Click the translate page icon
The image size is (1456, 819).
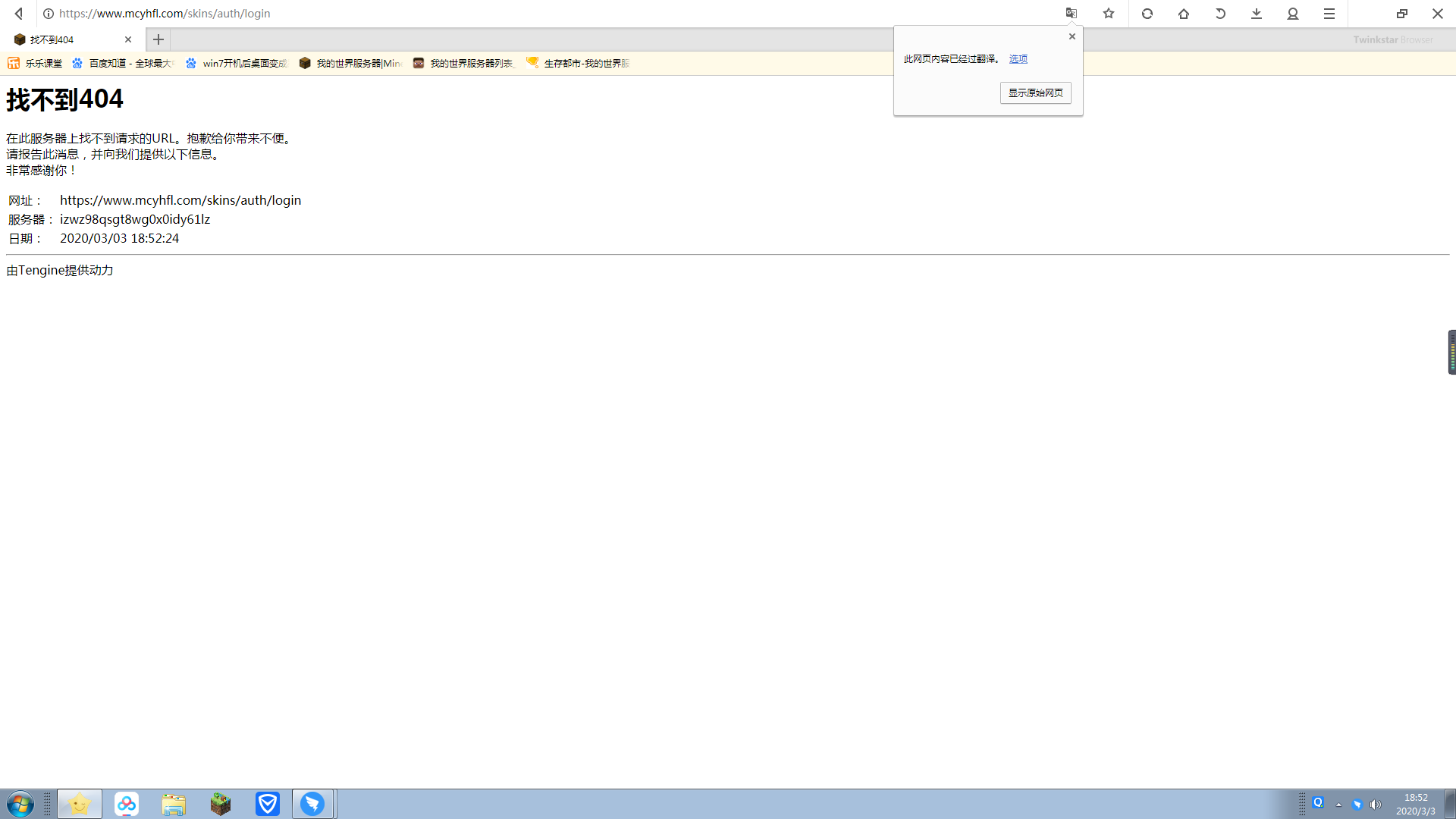click(x=1071, y=13)
